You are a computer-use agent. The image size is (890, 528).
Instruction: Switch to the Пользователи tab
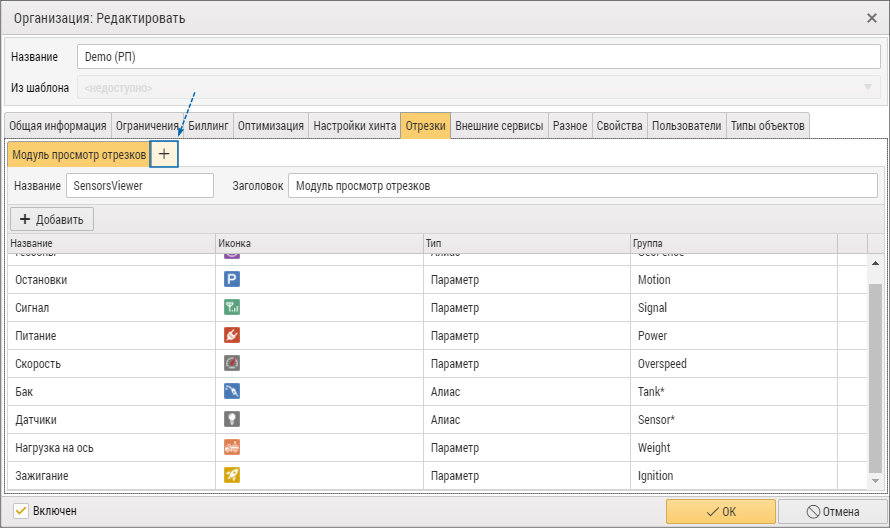click(686, 126)
